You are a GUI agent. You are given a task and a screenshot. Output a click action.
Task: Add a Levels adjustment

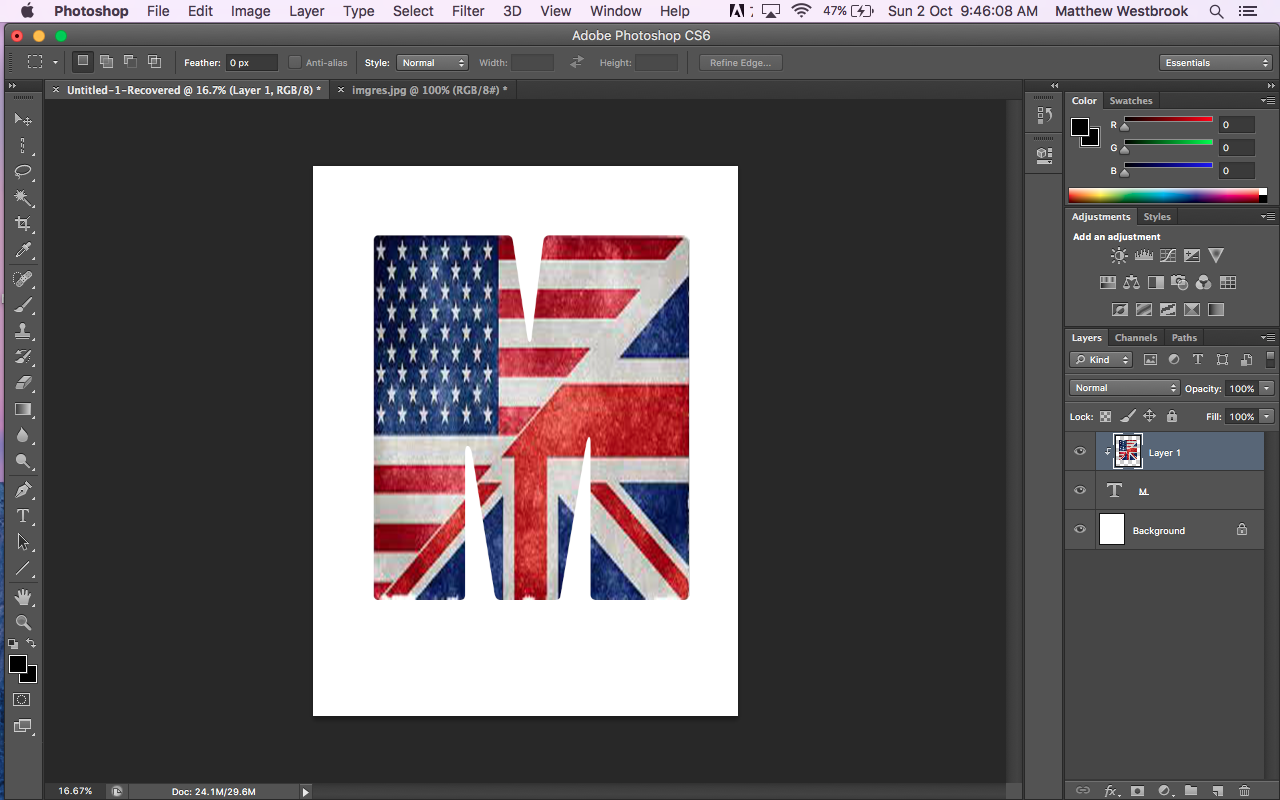pyautogui.click(x=1143, y=256)
